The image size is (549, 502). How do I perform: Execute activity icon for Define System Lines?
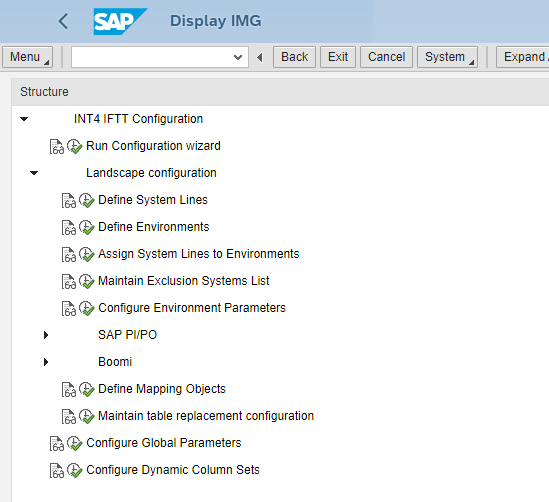[86, 201]
